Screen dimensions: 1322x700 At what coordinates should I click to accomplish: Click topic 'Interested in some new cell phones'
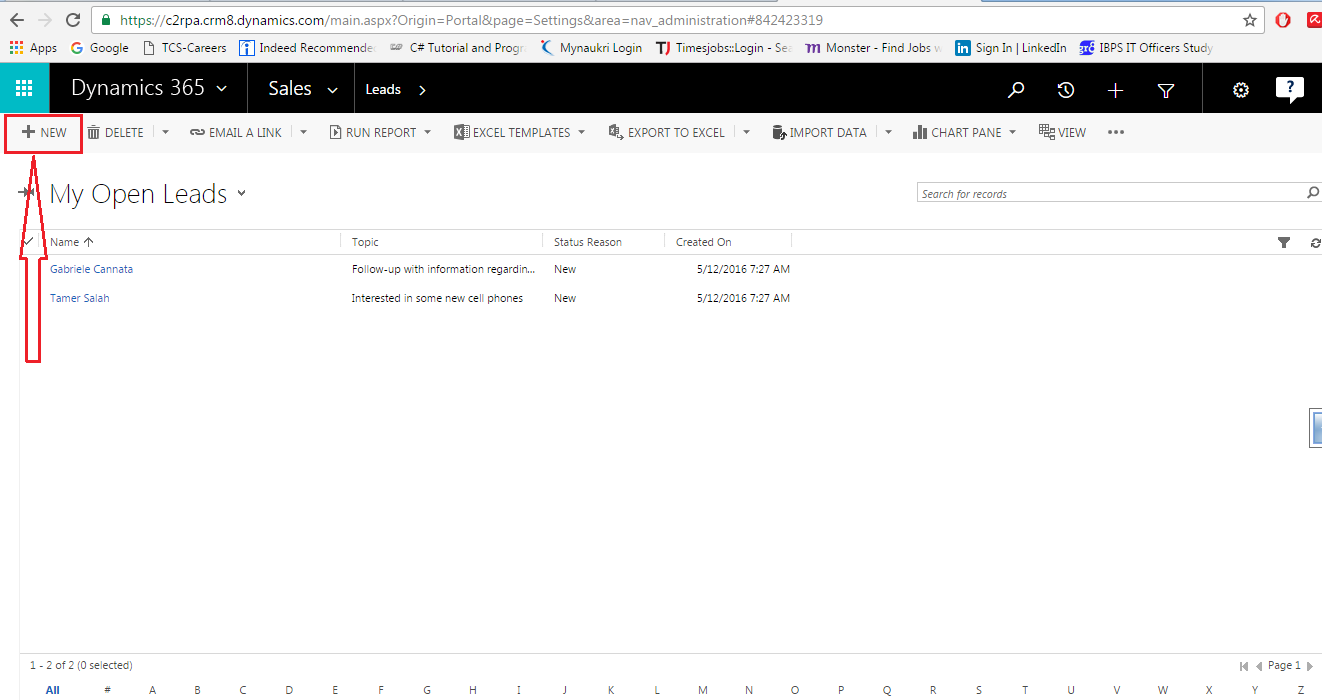pos(437,298)
